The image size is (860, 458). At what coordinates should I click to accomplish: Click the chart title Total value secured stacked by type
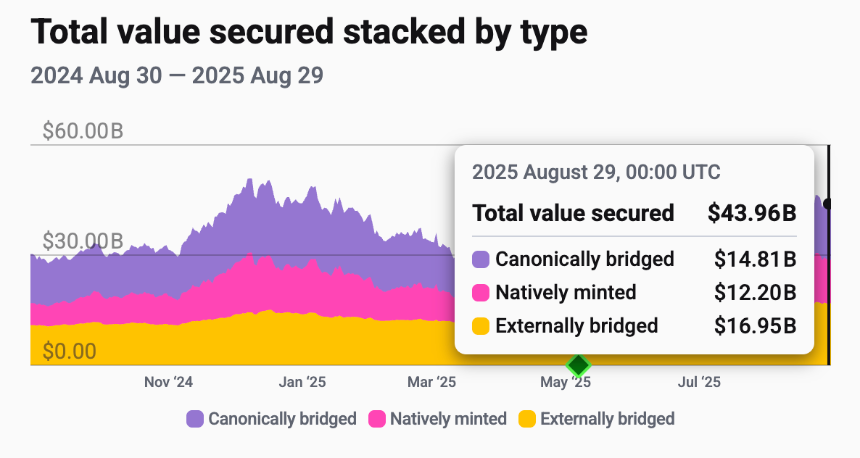coord(309,31)
